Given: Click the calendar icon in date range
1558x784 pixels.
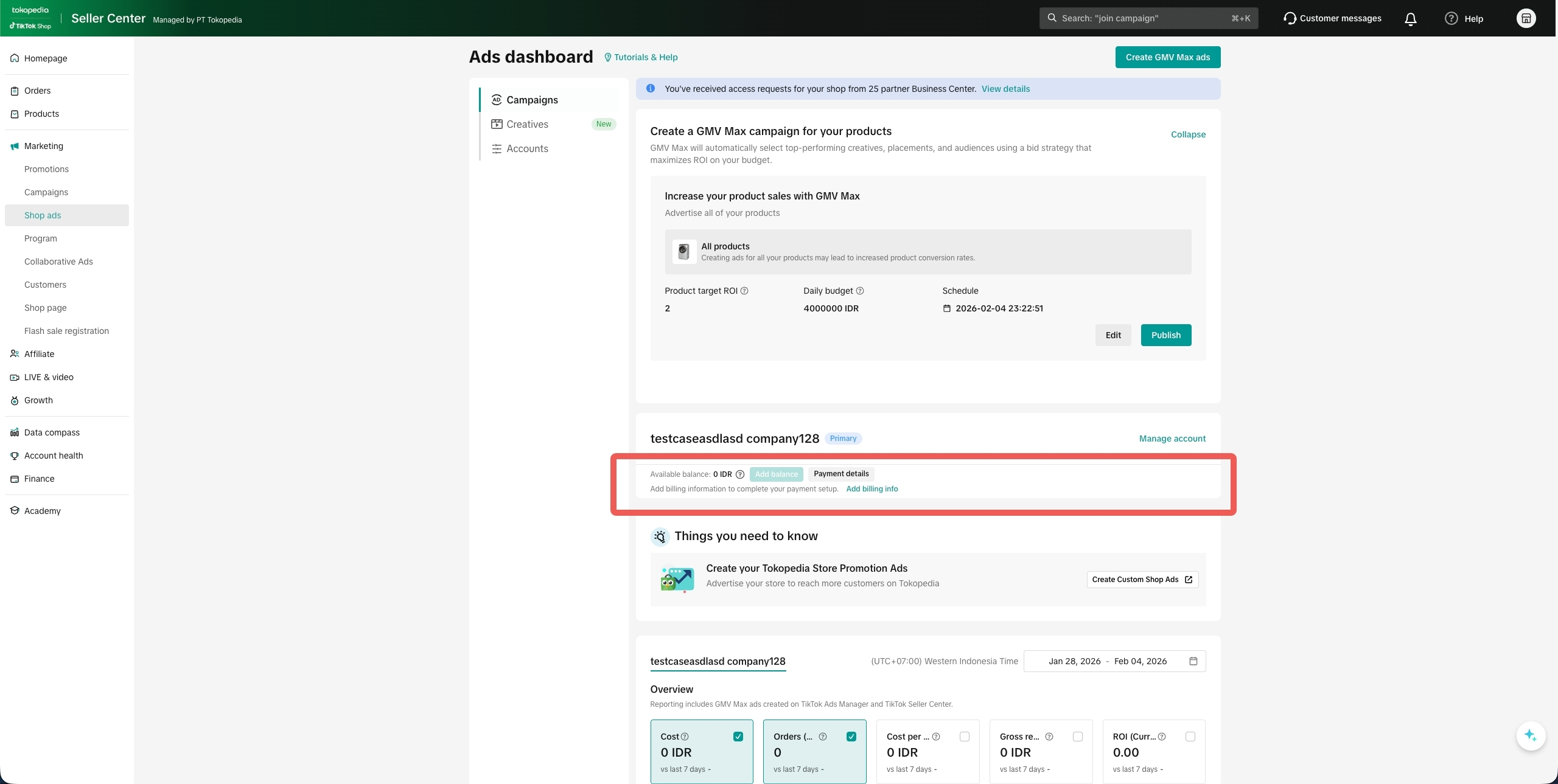Looking at the screenshot, I should (1193, 661).
